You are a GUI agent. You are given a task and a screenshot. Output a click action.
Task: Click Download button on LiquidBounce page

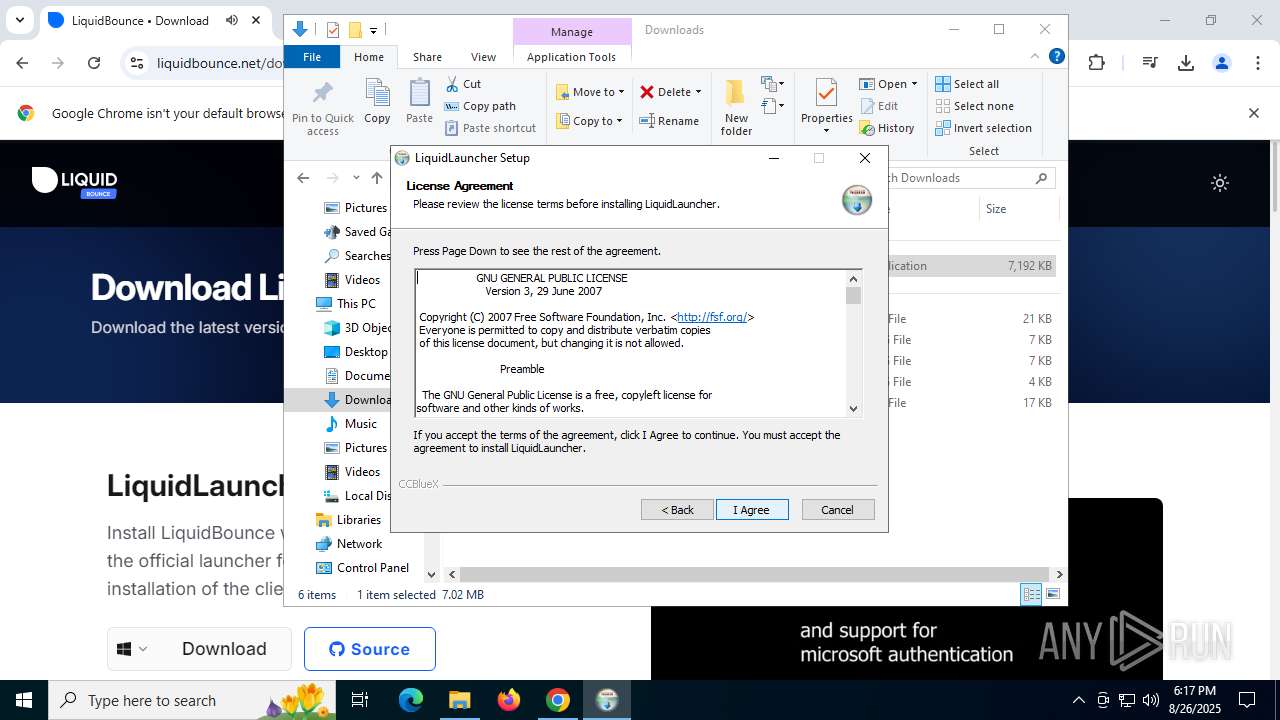224,649
